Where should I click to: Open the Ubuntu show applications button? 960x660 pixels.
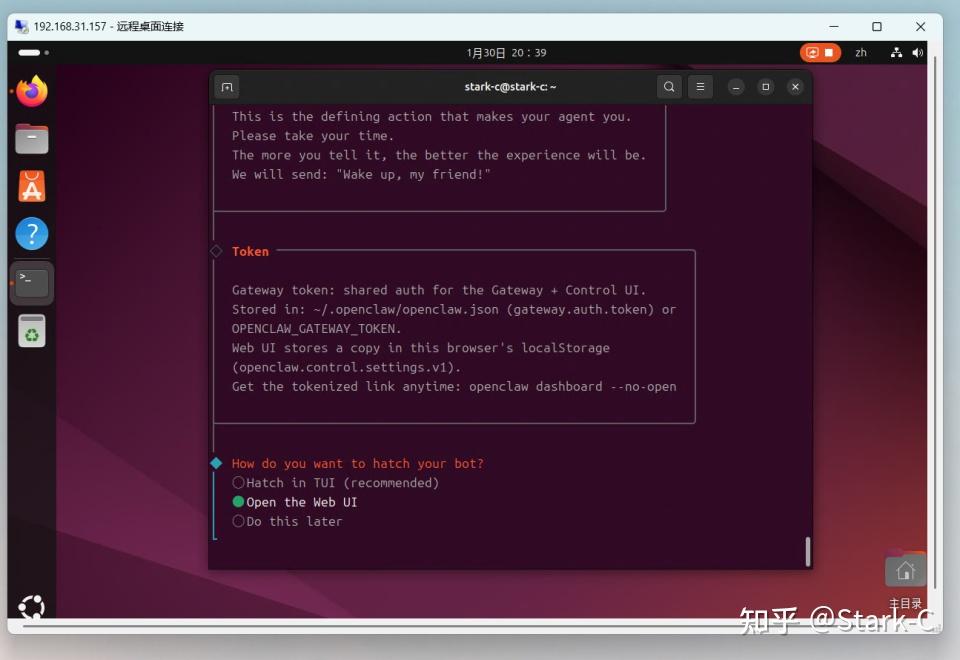coord(32,606)
